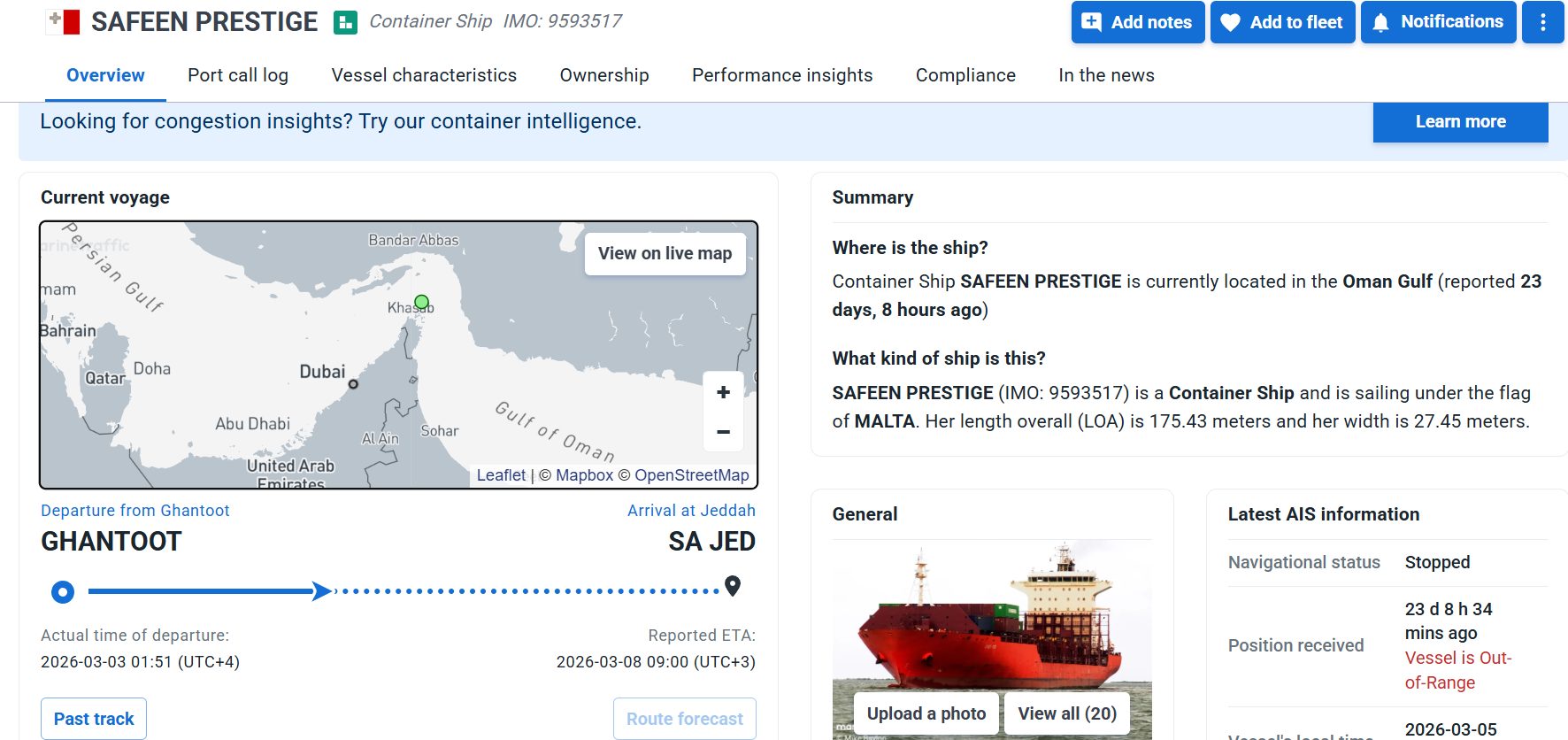Open the Vessel characteristics tab
The width and height of the screenshot is (1568, 740).
[x=424, y=75]
